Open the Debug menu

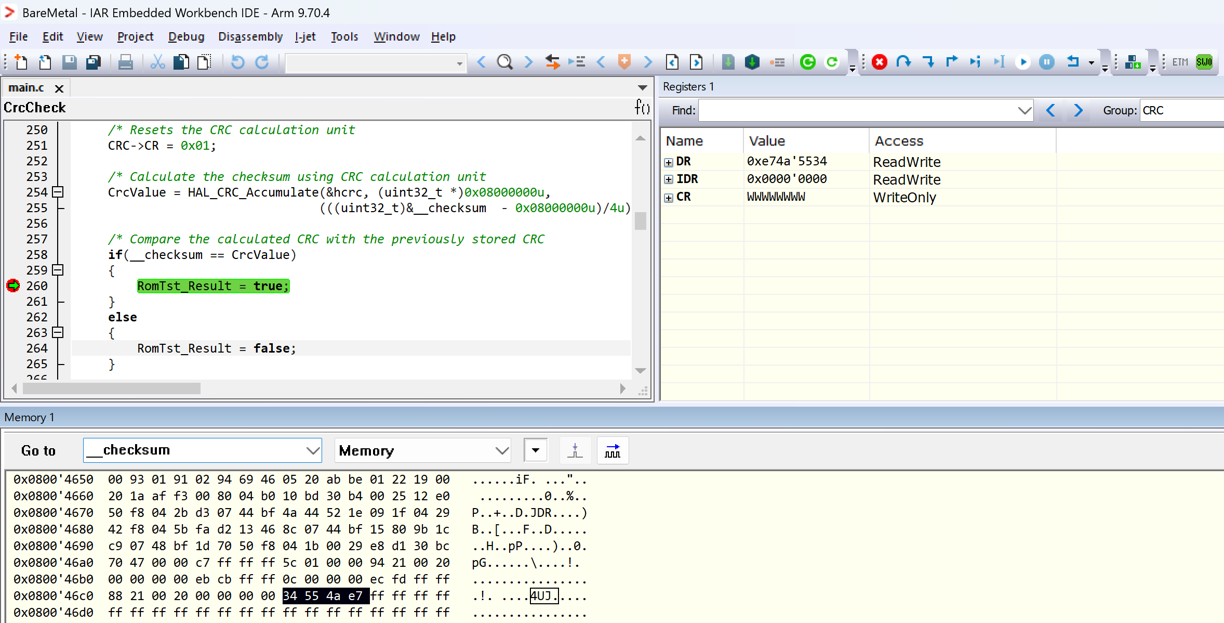coord(186,36)
